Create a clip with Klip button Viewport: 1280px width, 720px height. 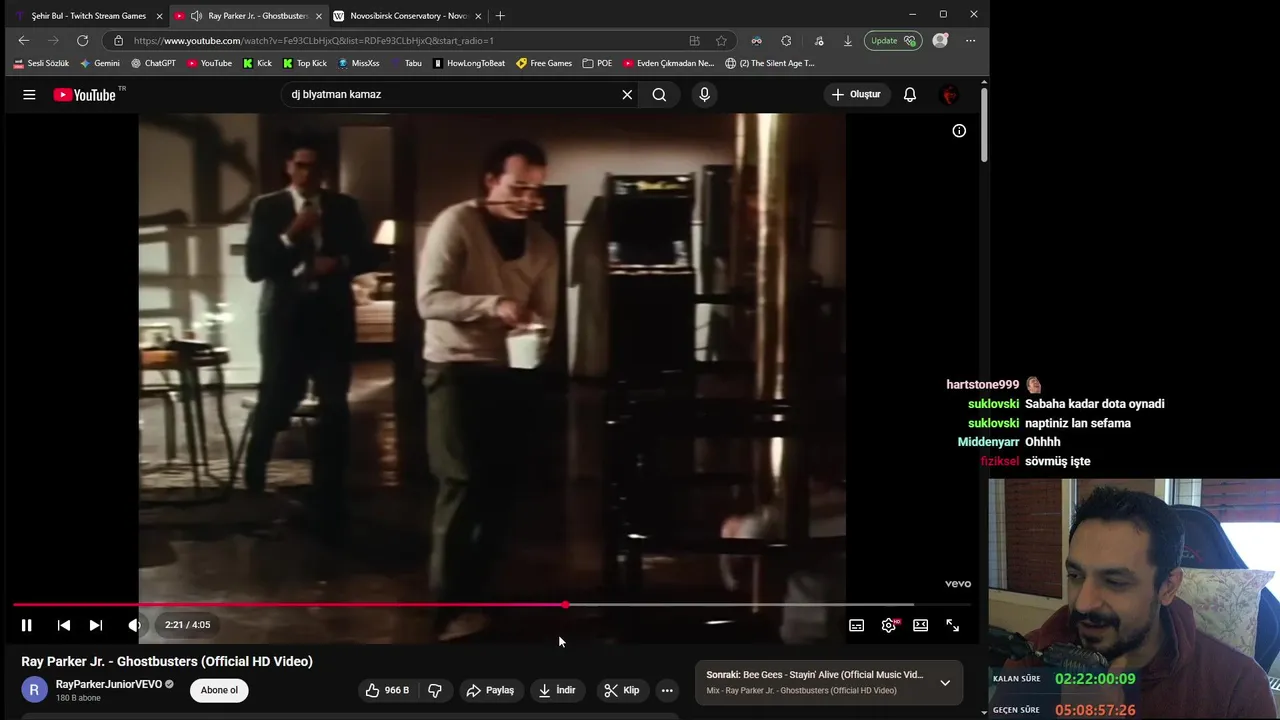(622, 690)
